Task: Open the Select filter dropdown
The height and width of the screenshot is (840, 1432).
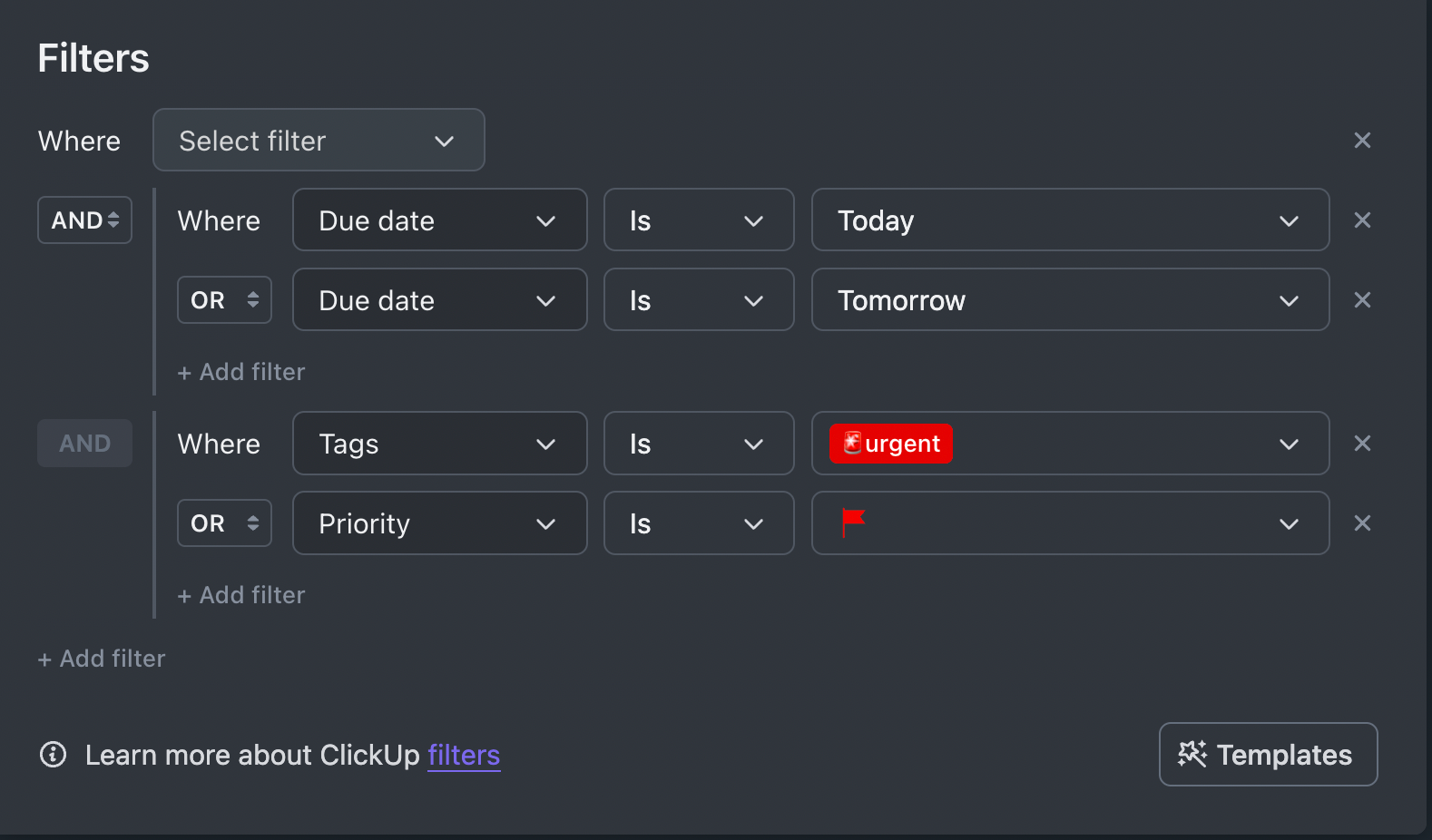Action: coord(319,141)
